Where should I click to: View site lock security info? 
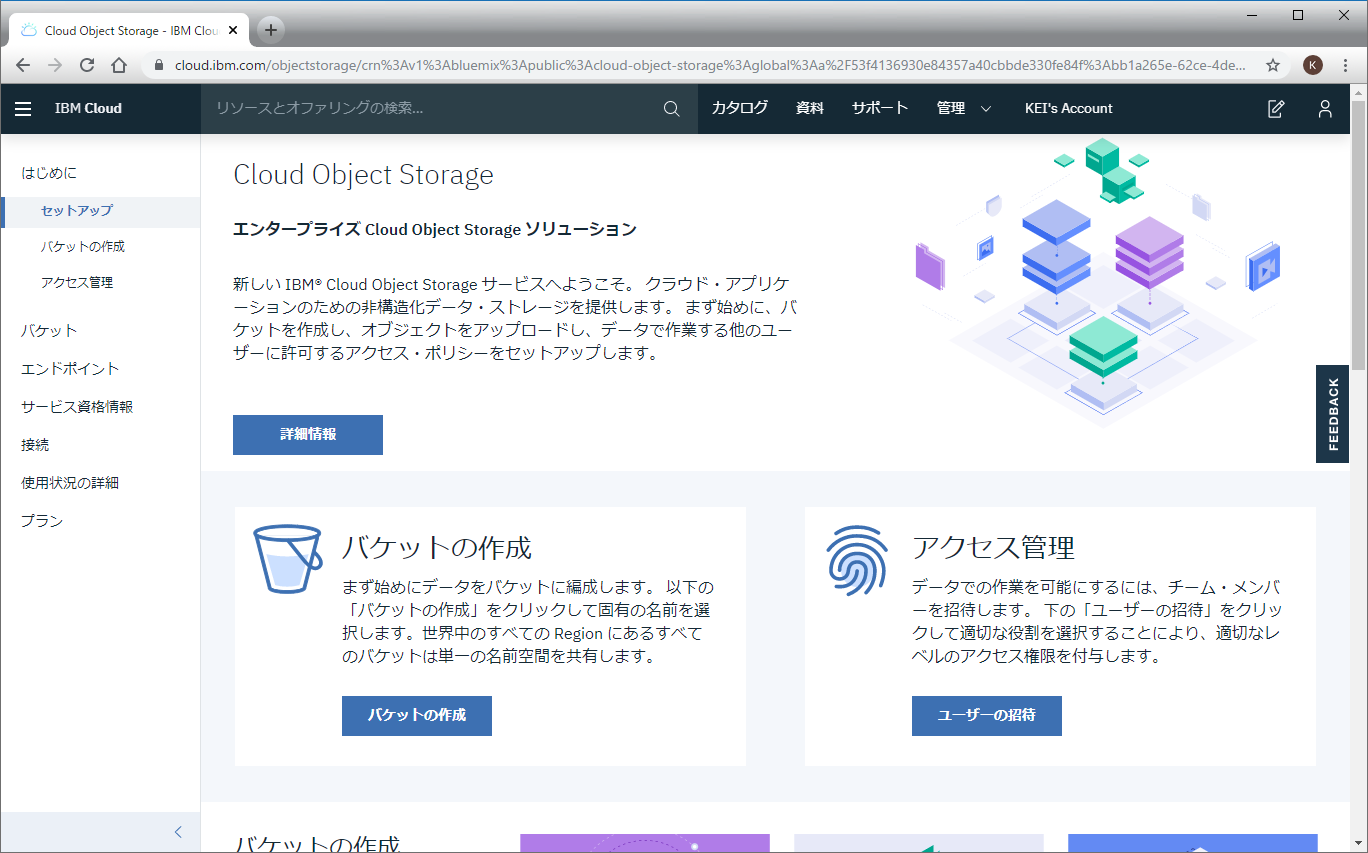pyautogui.click(x=158, y=65)
